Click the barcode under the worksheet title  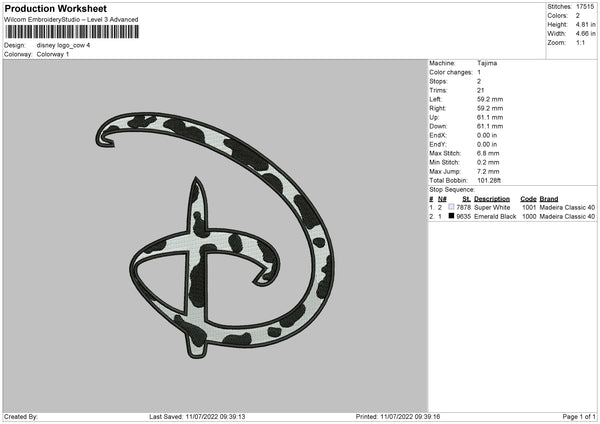coord(72,32)
